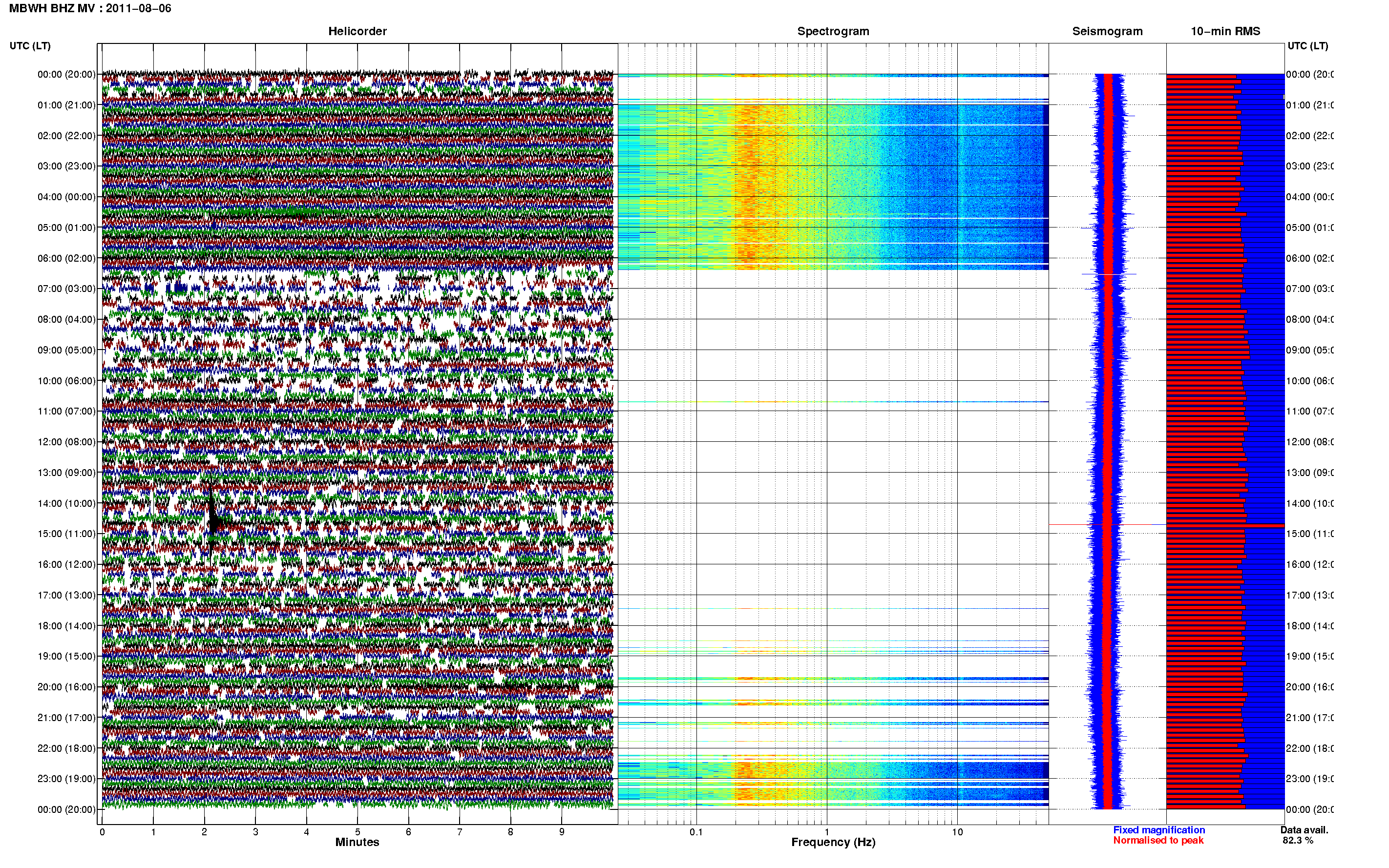Click the minute '0' tick label on helicorder axis
The image size is (1389, 868).
(x=102, y=832)
